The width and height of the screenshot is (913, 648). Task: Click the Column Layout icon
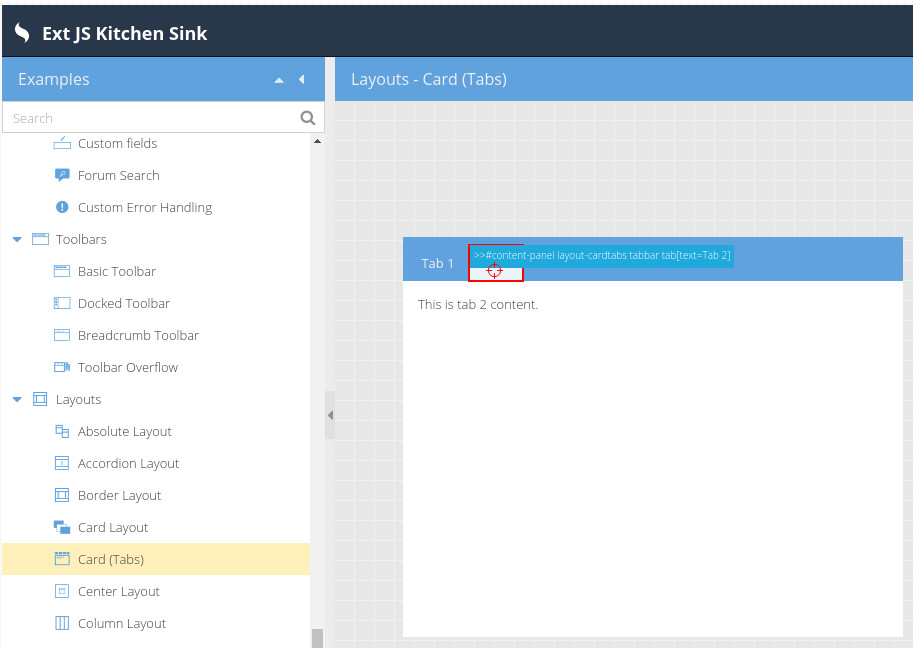[x=62, y=623]
